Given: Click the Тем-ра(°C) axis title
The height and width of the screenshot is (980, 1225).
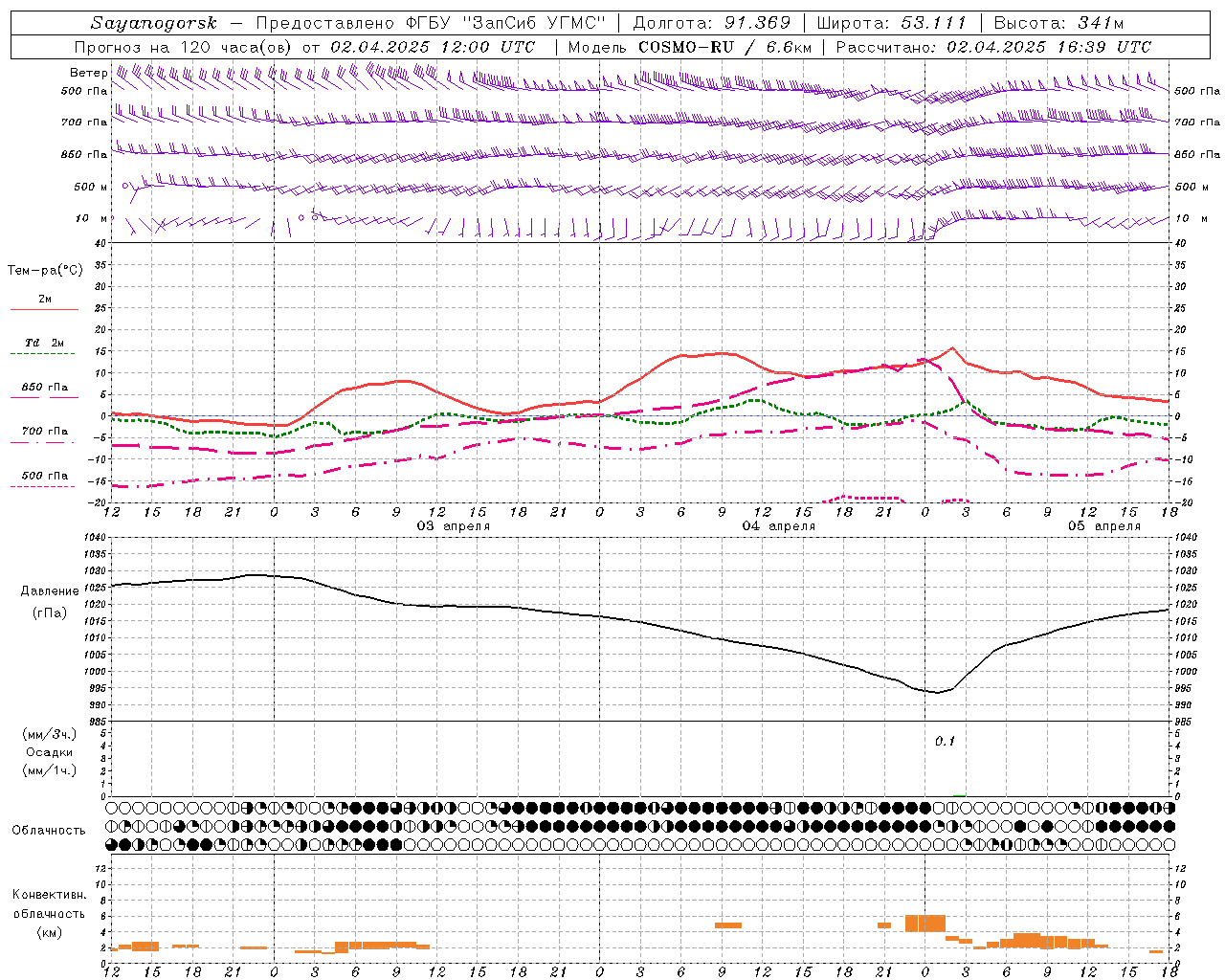Looking at the screenshot, I should (x=45, y=271).
